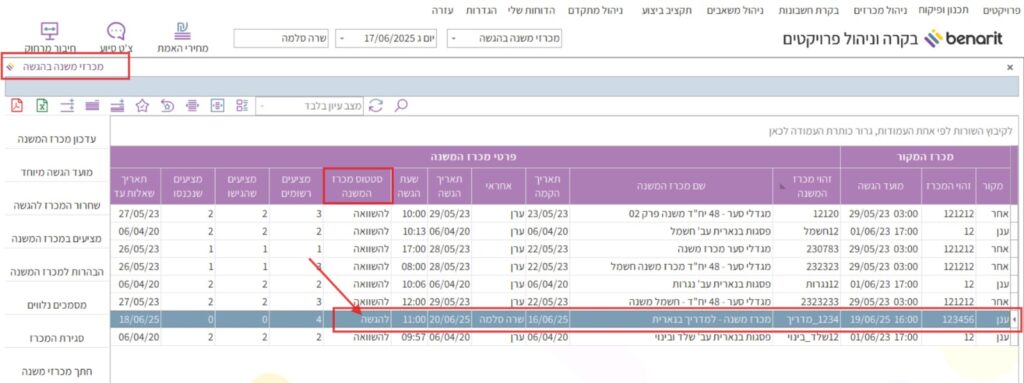Click the star favorites toolbar icon
Image resolution: width=1024 pixels, height=383 pixels.
pyautogui.click(x=142, y=105)
